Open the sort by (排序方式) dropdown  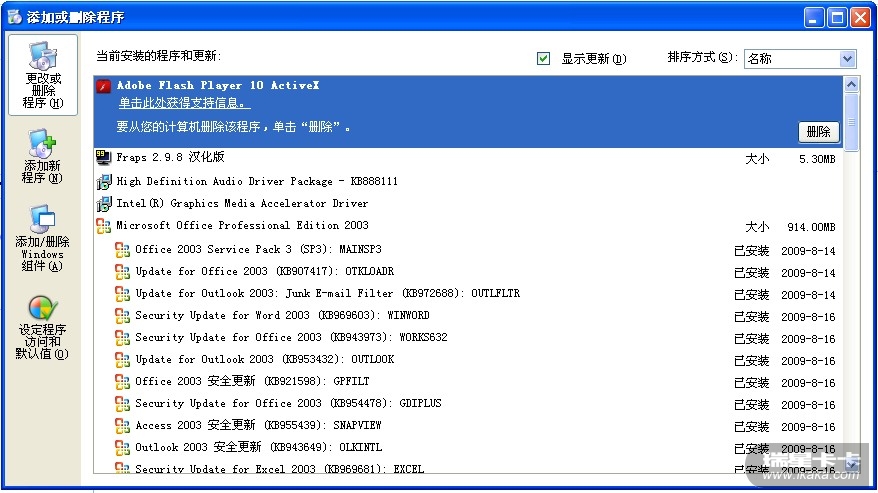800,58
